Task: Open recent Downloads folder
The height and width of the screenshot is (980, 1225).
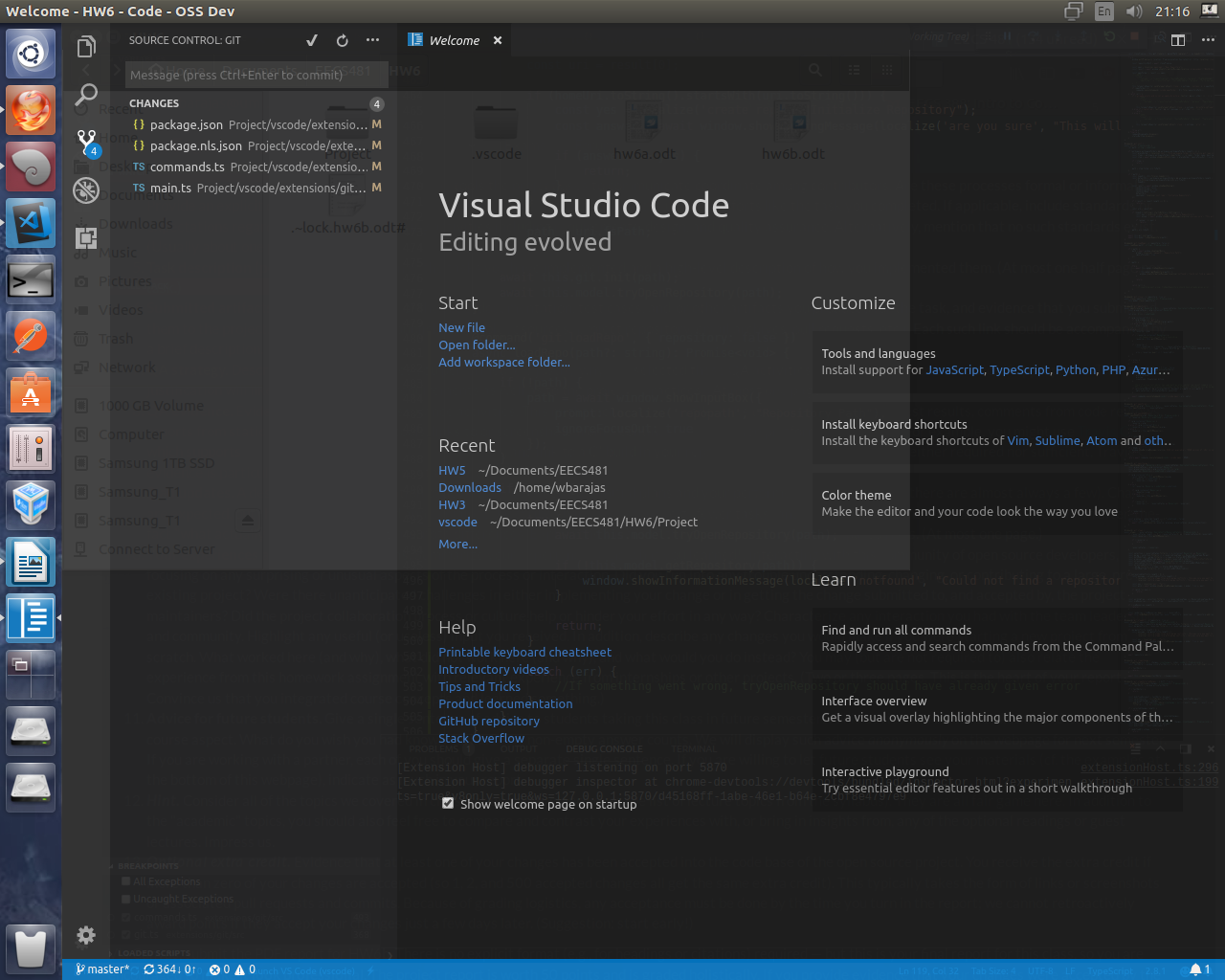Action: point(470,487)
